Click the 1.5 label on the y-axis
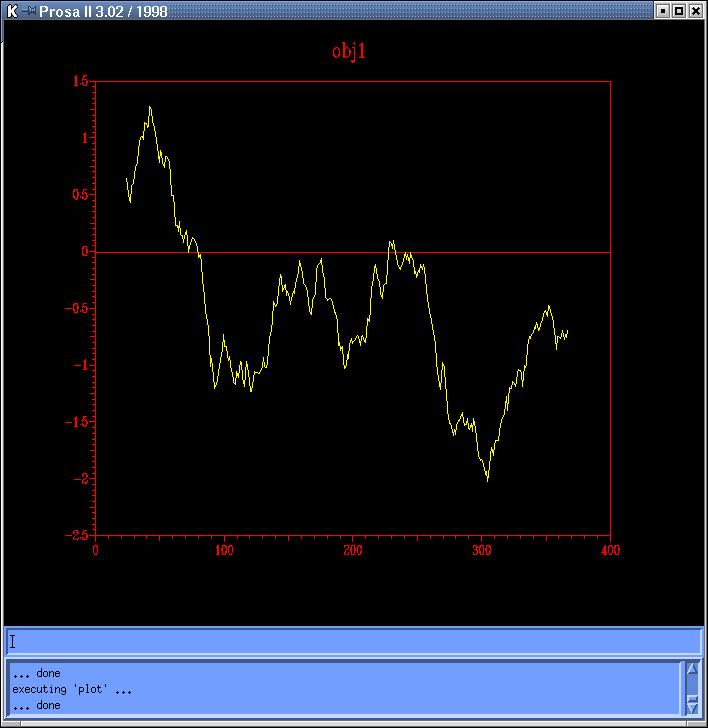 [80, 82]
